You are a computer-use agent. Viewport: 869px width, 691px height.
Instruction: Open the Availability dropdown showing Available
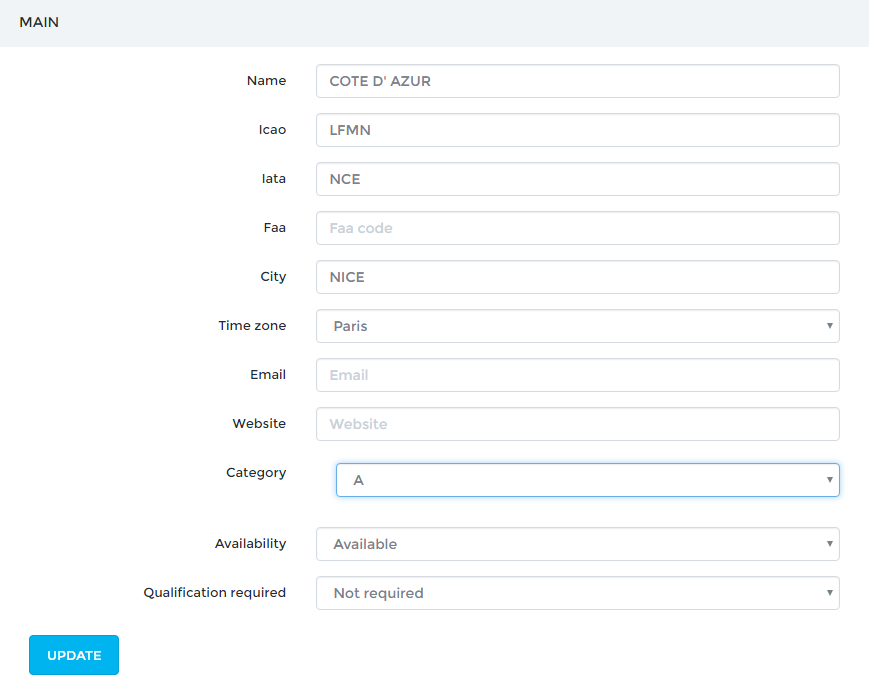[x=577, y=544]
